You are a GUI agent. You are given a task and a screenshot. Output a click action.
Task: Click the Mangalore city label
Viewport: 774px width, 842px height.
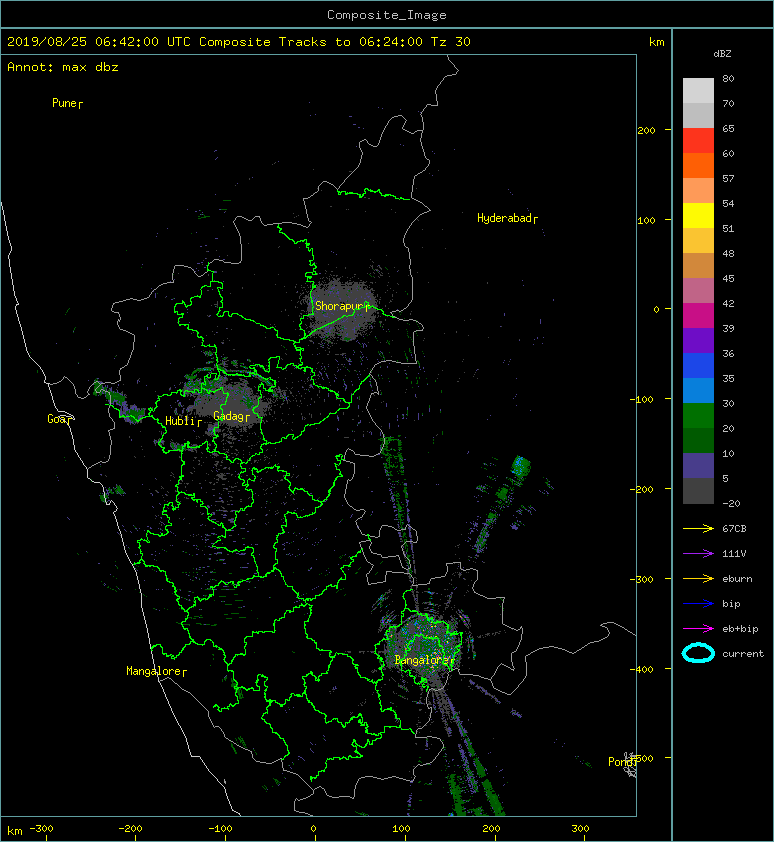tap(156, 671)
